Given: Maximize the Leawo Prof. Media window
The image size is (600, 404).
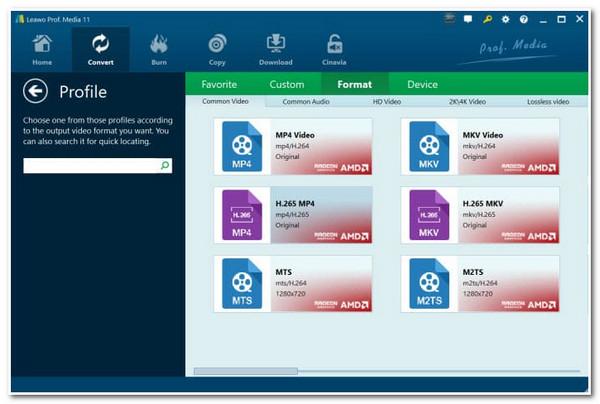Looking at the screenshot, I should pyautogui.click(x=561, y=19).
